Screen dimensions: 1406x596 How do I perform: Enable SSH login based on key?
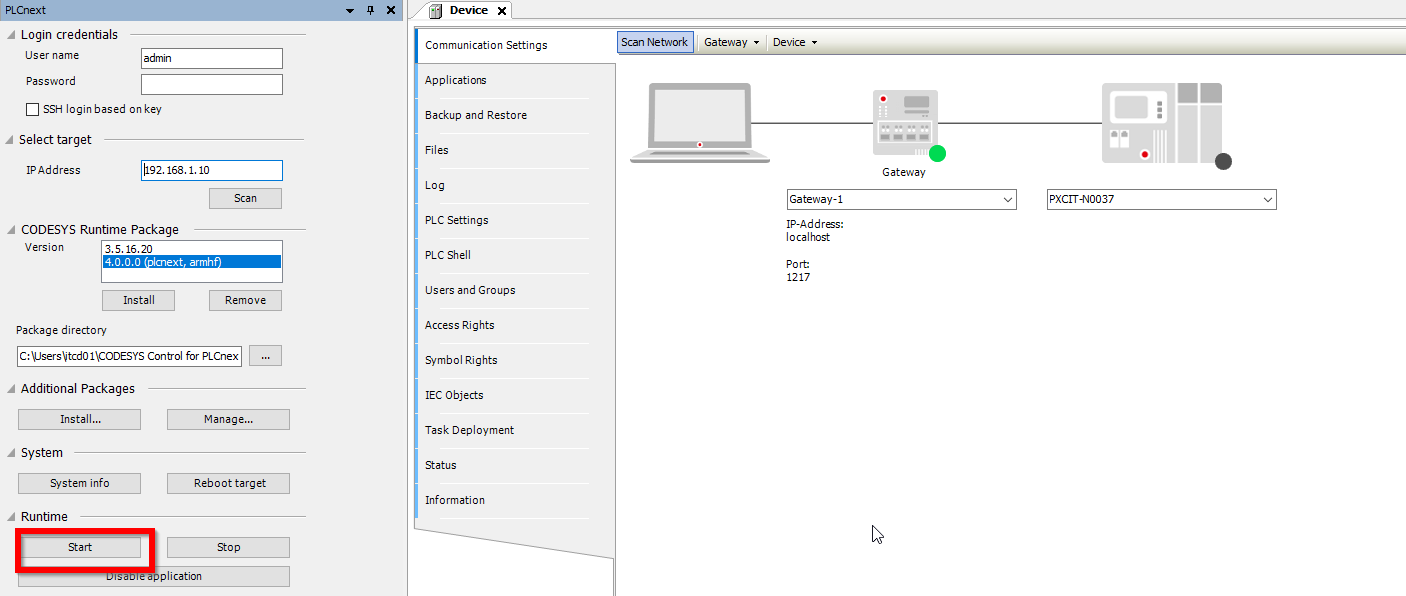(34, 109)
